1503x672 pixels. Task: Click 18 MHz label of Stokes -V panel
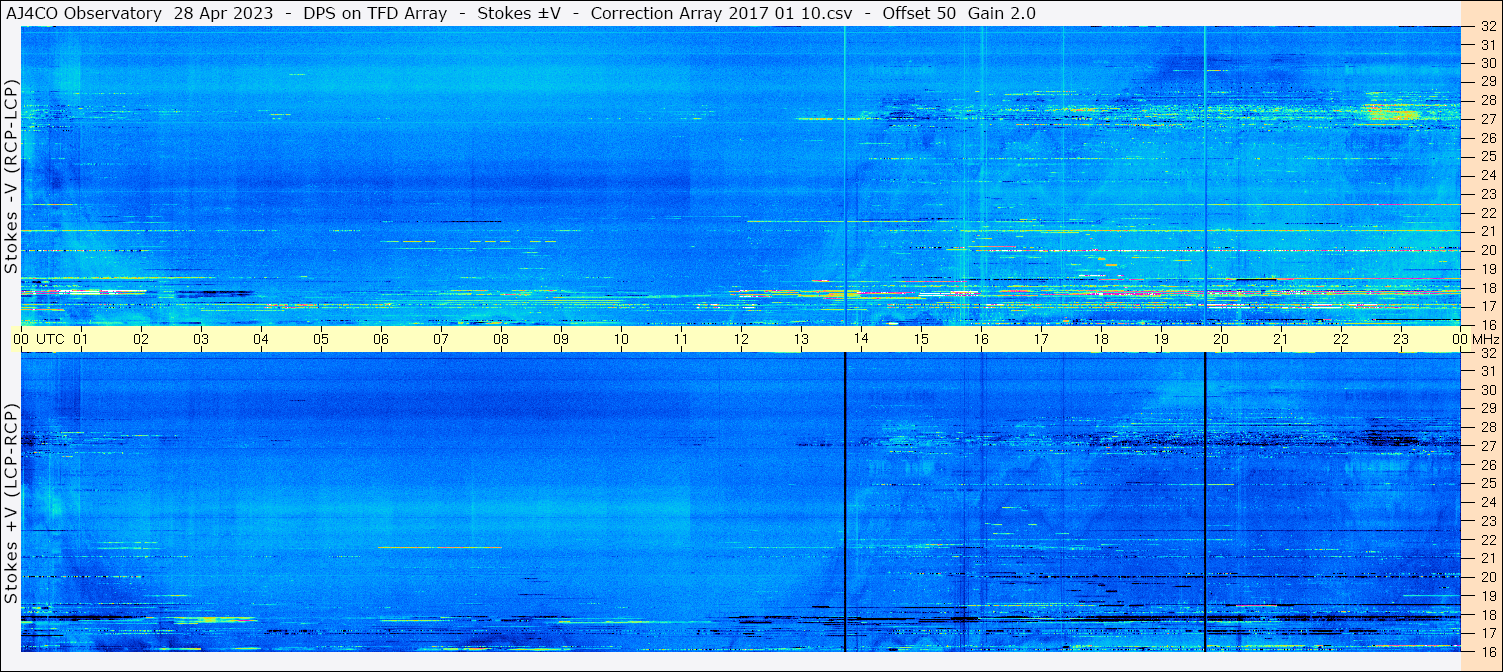[x=1487, y=287]
